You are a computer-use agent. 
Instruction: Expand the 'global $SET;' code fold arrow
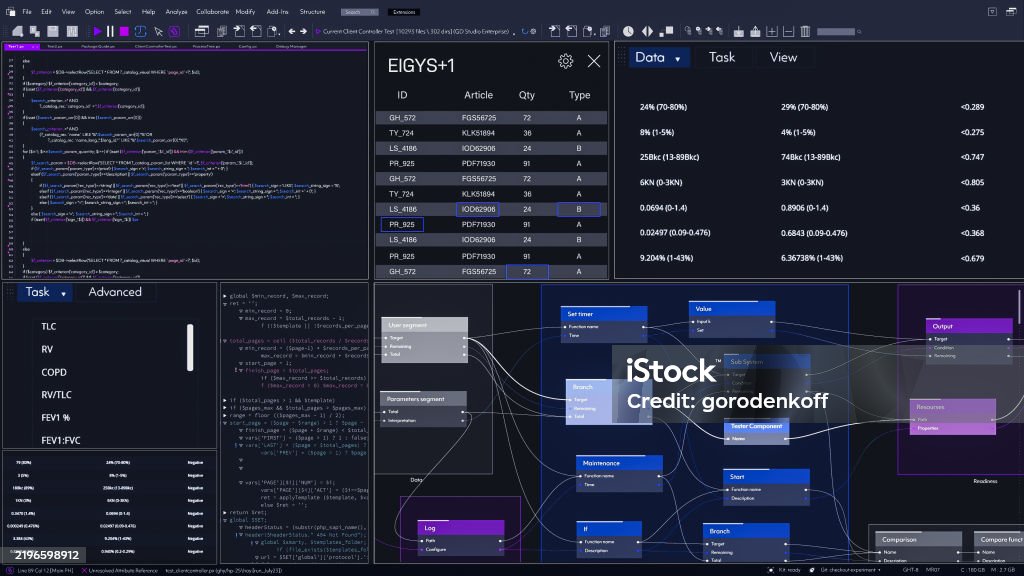[225, 520]
